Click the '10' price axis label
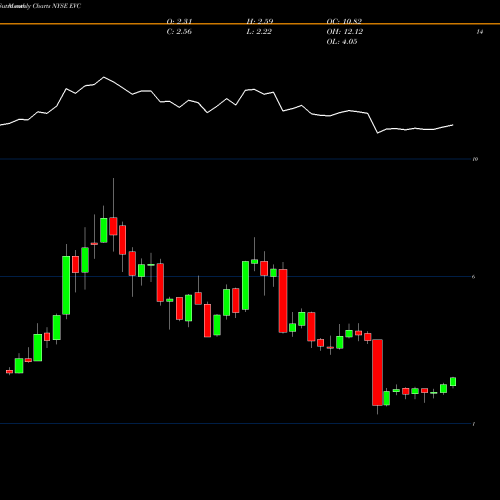Viewport: 500px width, 500px height. click(475, 159)
